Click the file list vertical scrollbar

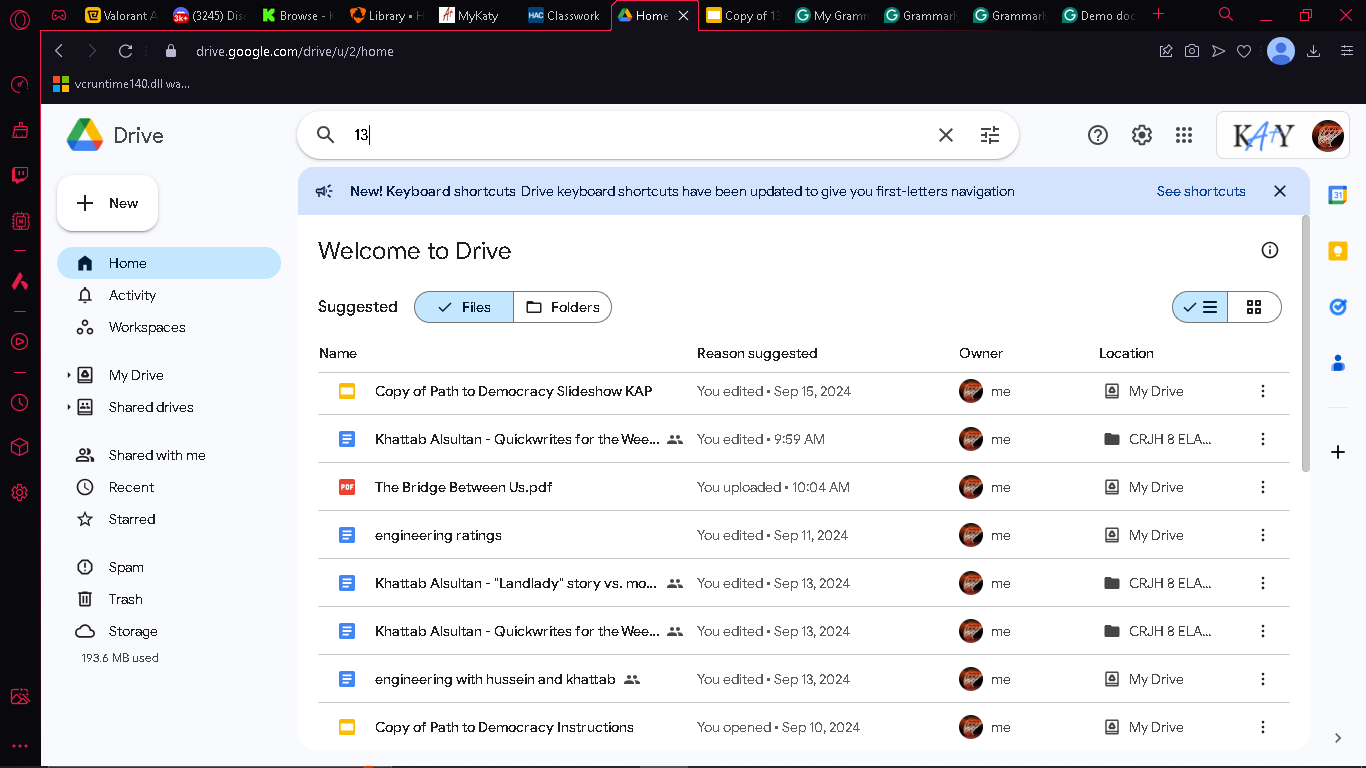click(x=1305, y=344)
